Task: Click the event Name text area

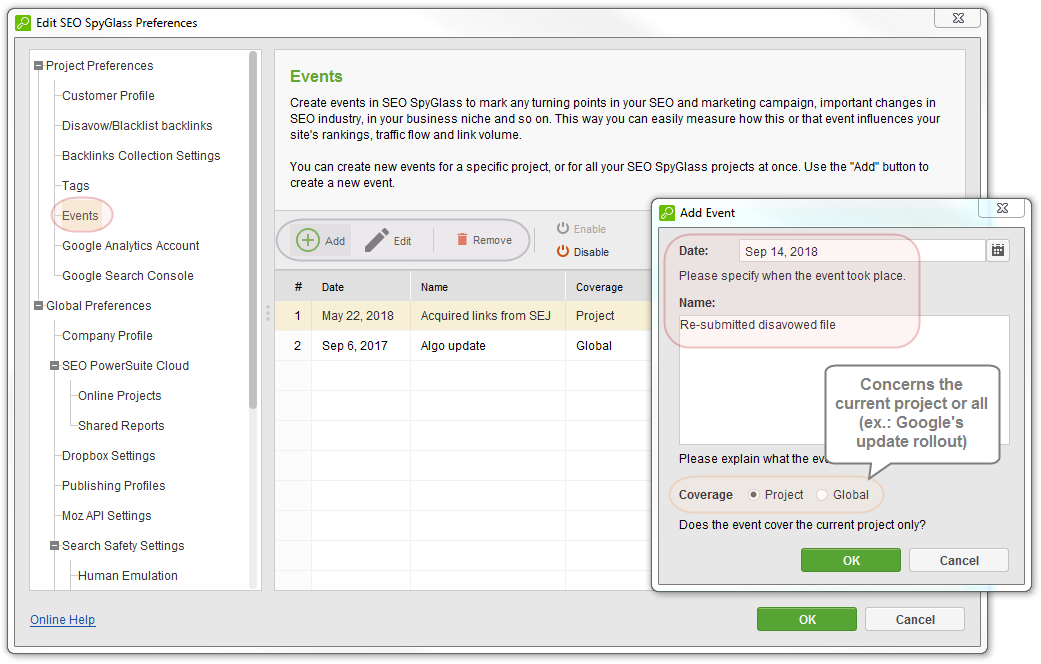Action: [844, 380]
